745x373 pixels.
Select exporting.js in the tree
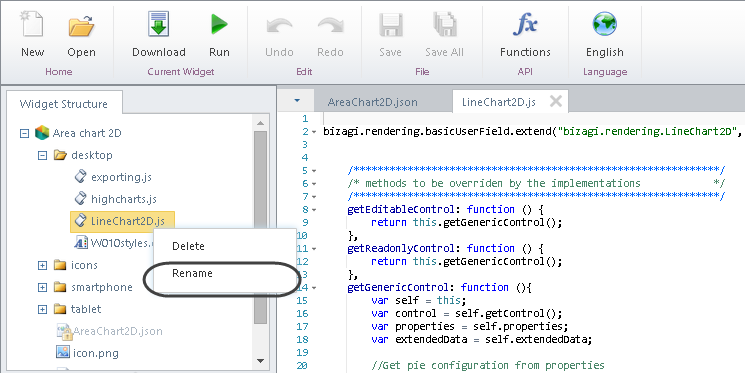pos(121,177)
